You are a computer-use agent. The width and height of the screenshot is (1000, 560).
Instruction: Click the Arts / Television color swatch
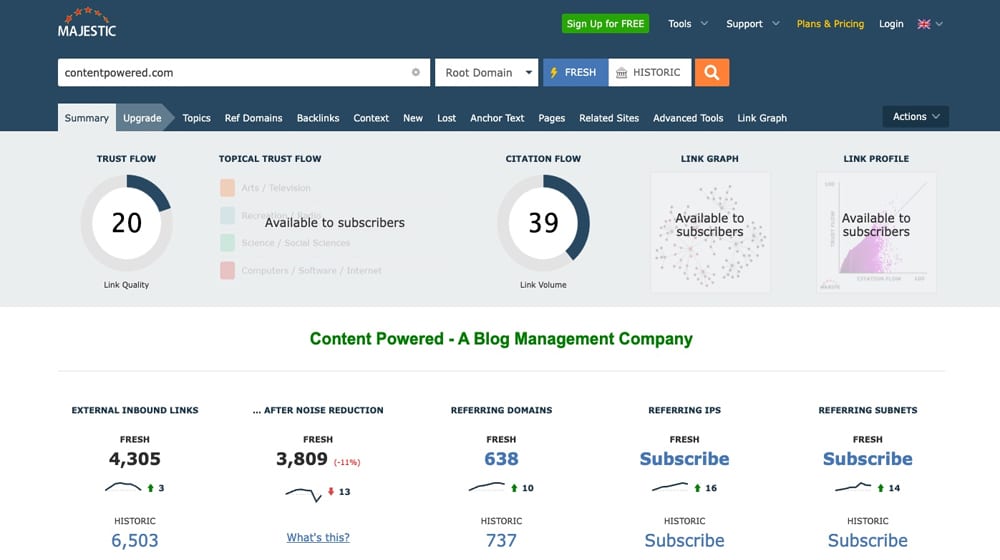[227, 188]
